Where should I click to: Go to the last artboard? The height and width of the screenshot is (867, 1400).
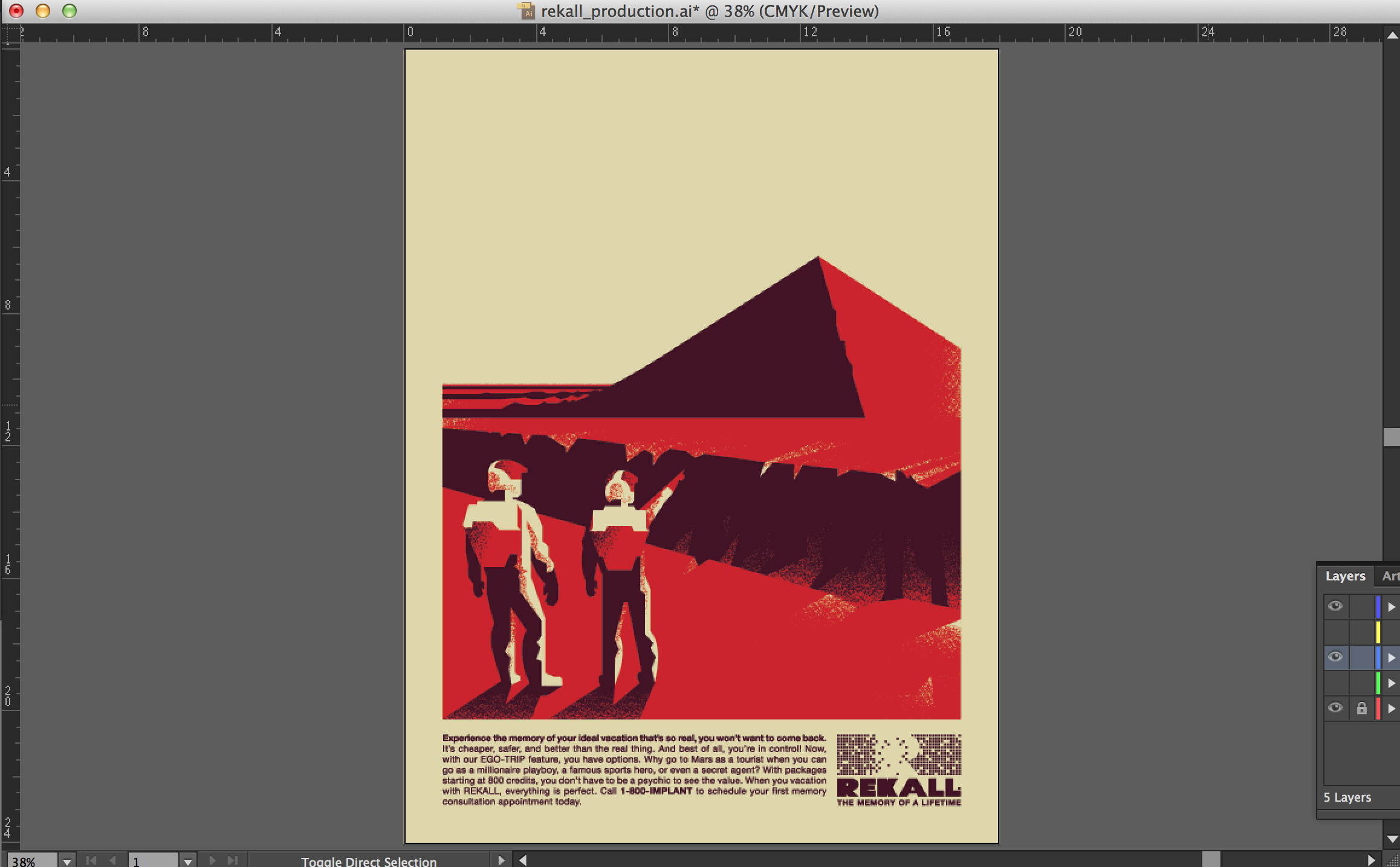point(233,860)
